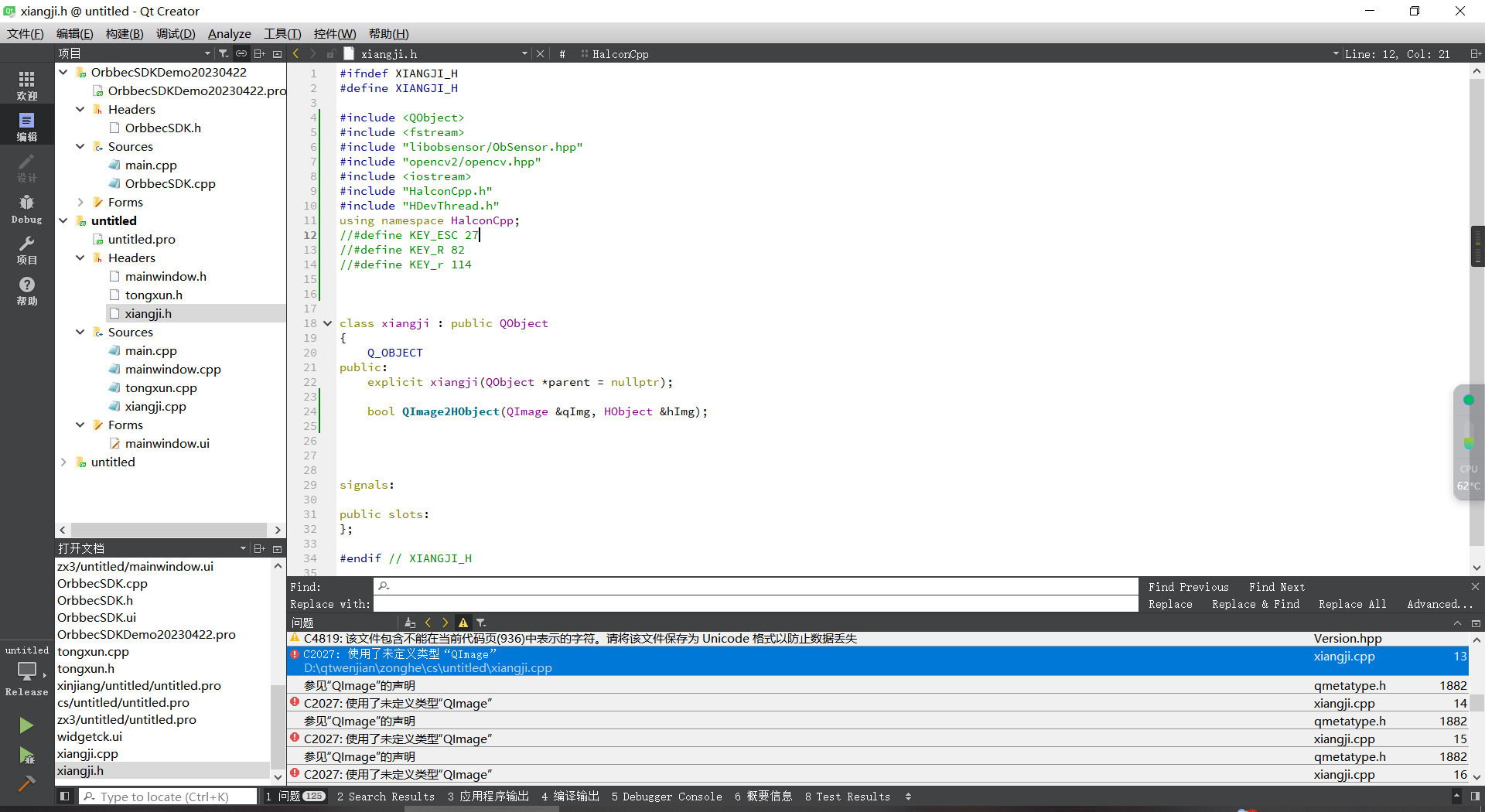Jump to next issue in 问题 pane

[x=445, y=623]
